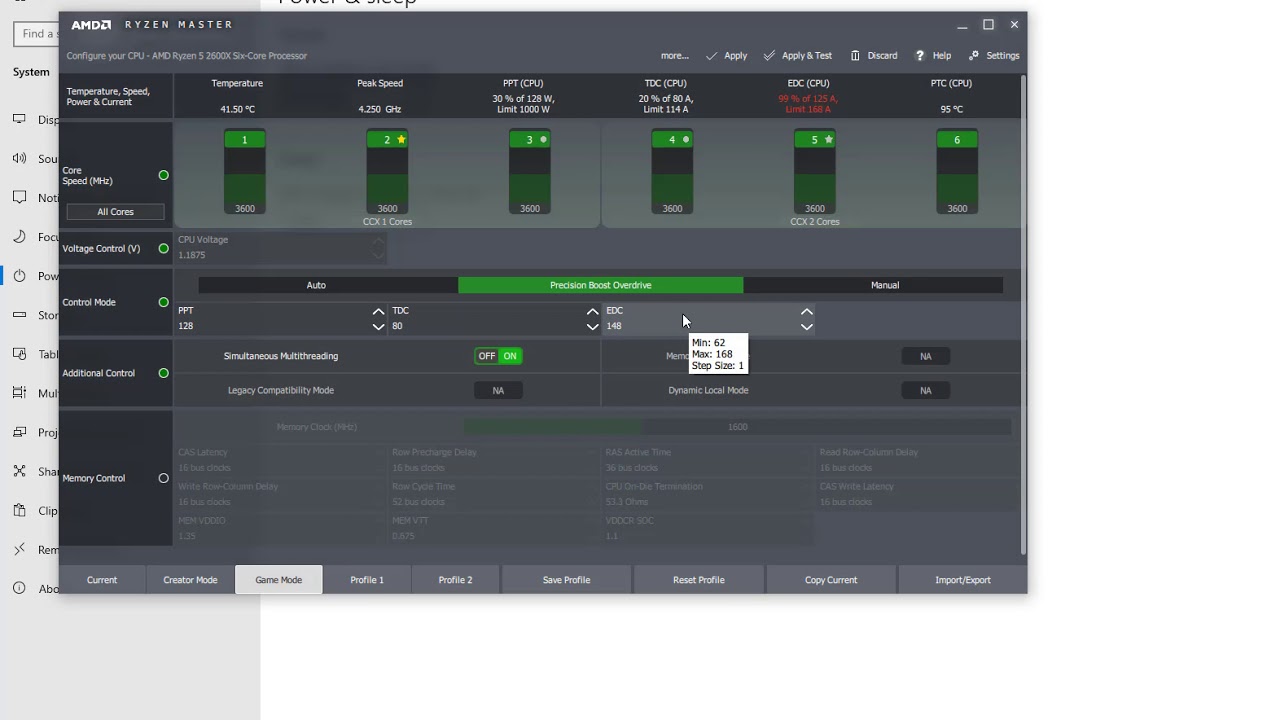Open the Help option
Image resolution: width=1280 pixels, height=720 pixels.
pos(933,56)
